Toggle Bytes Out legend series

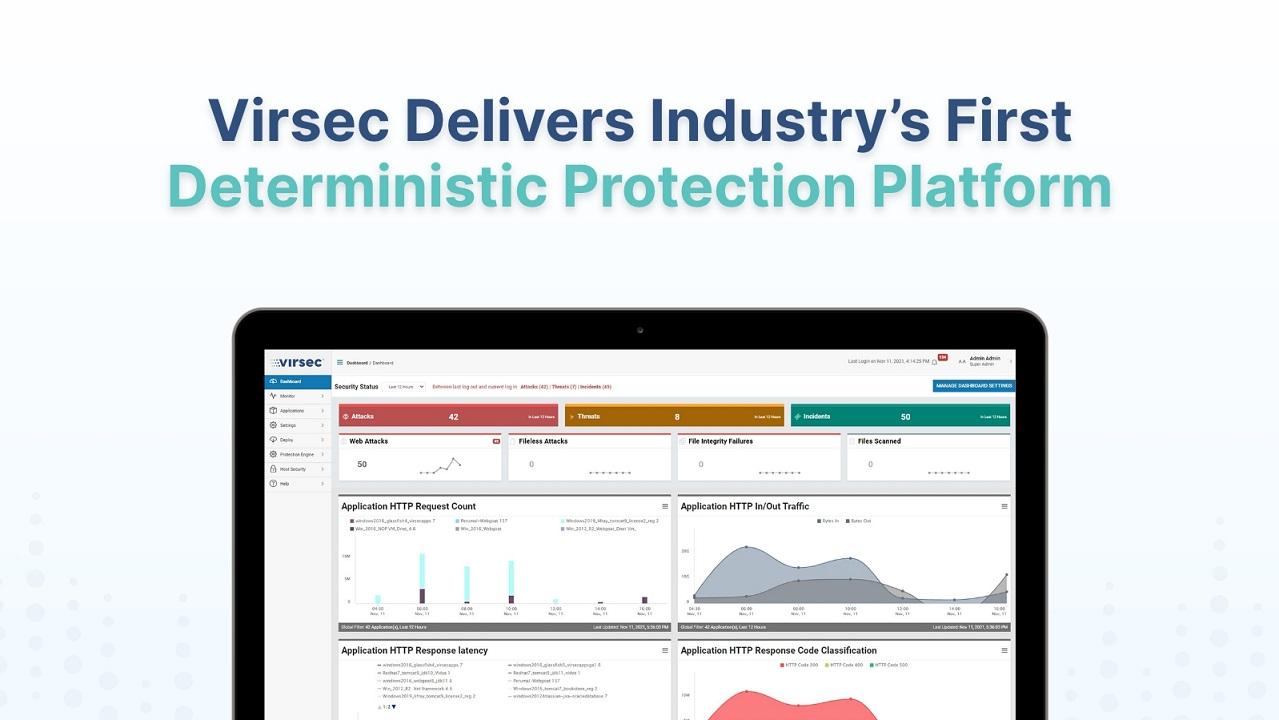[x=858, y=521]
